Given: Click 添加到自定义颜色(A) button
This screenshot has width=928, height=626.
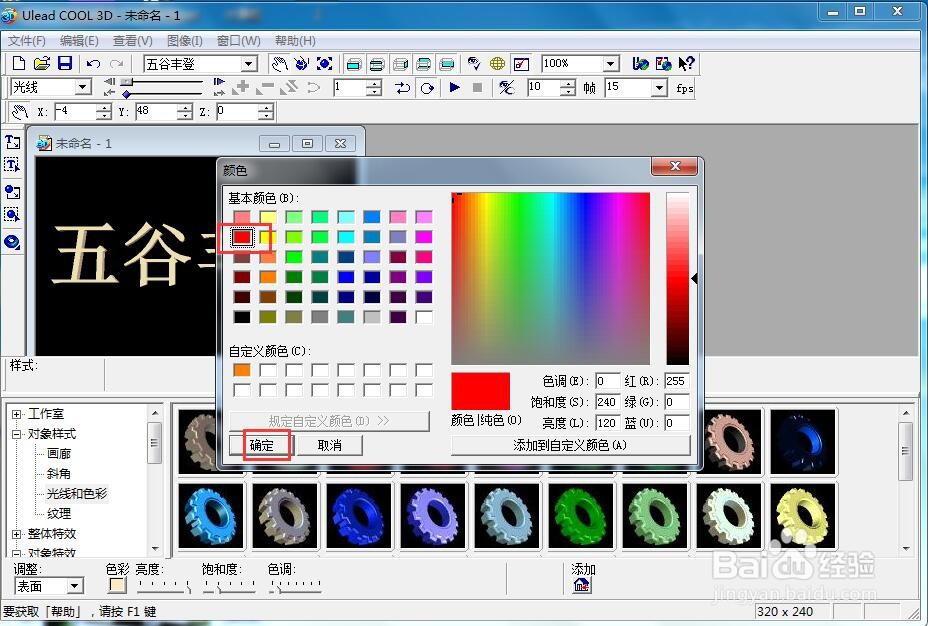Looking at the screenshot, I should coord(571,445).
